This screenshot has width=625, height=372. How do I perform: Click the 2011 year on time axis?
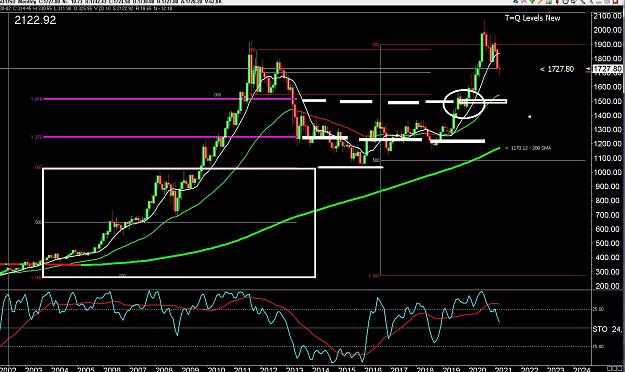pyautogui.click(x=242, y=369)
